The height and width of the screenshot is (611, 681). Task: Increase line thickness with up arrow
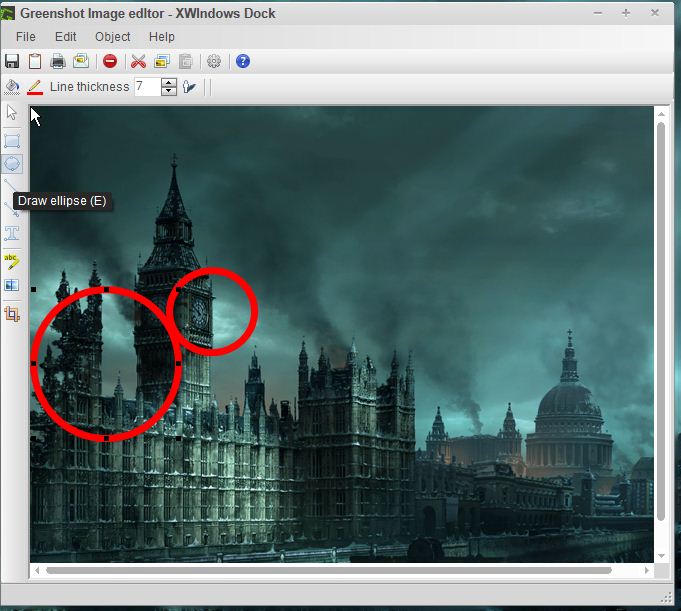pyautogui.click(x=169, y=83)
